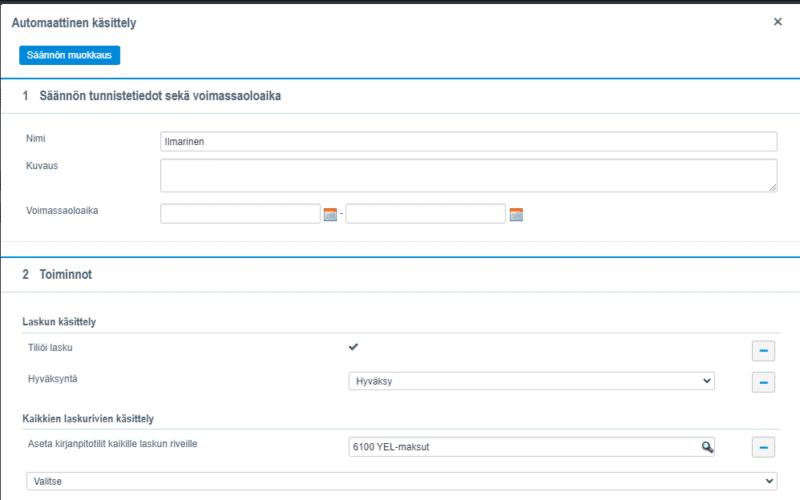
Task: Open the Hyväksyntä dropdown showing Hyväksy
Action: coord(531,381)
